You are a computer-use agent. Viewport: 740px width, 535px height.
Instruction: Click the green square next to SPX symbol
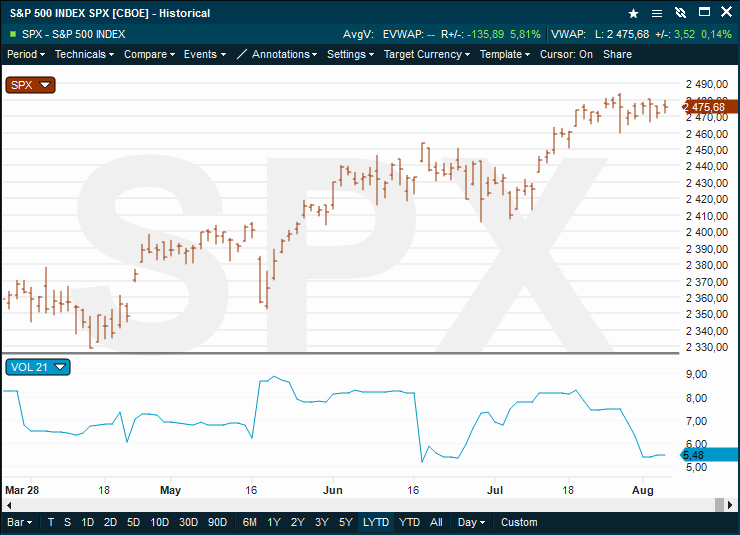[x=13, y=34]
